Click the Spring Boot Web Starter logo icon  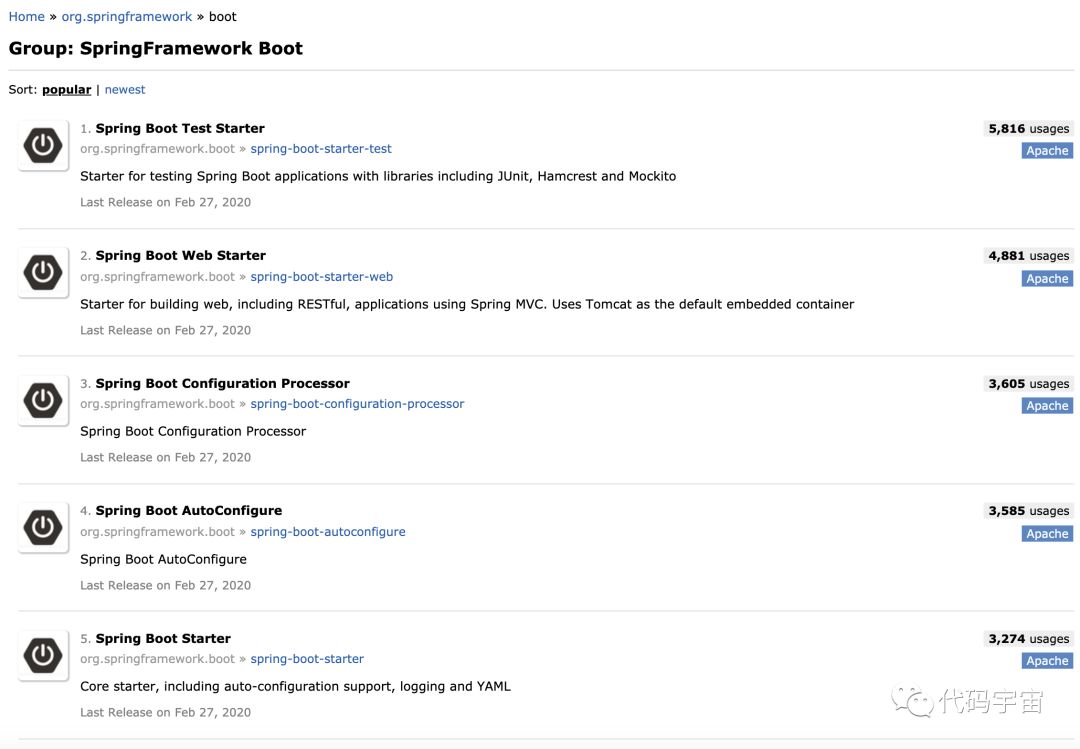click(x=42, y=273)
